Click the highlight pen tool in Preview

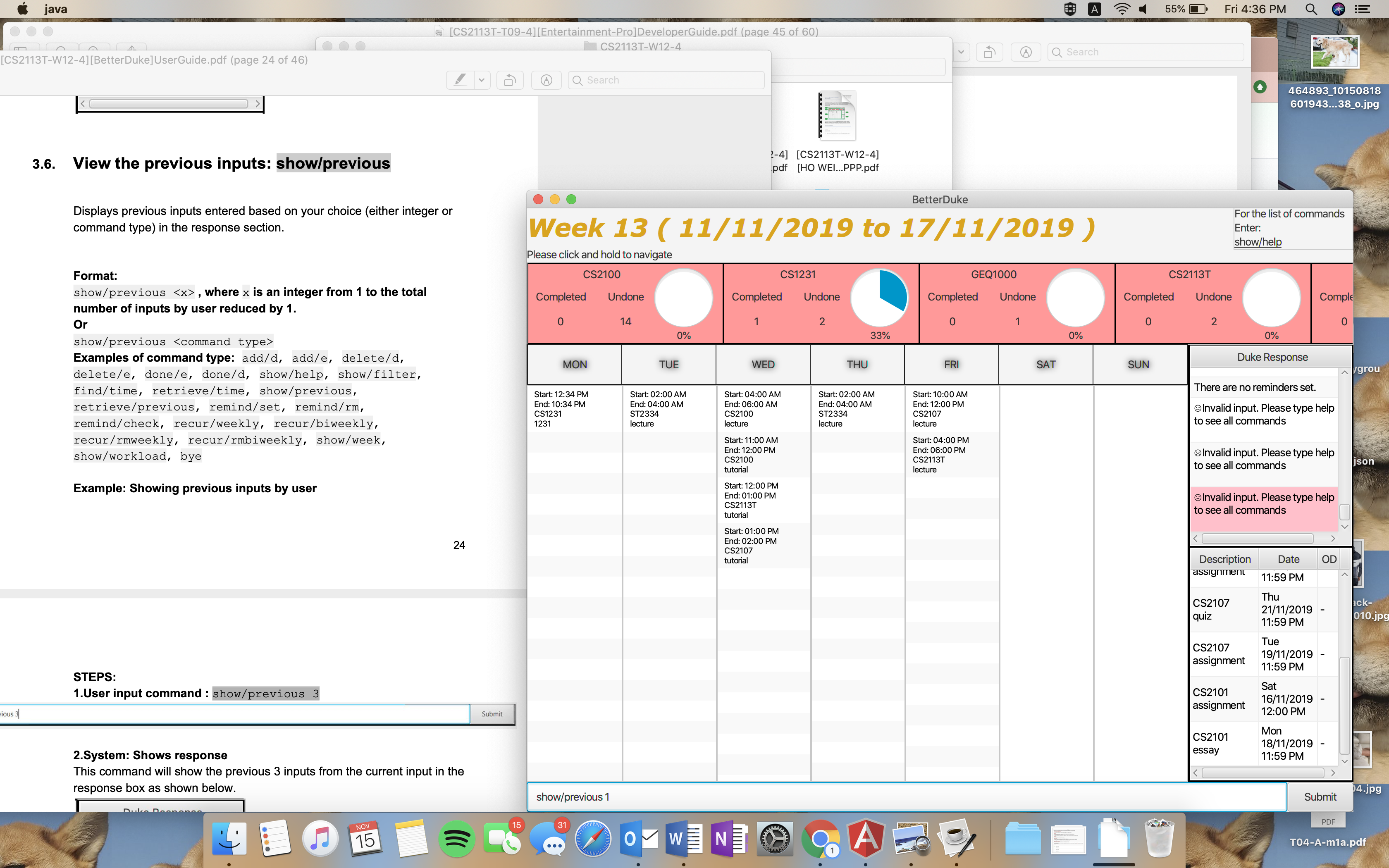[x=461, y=80]
